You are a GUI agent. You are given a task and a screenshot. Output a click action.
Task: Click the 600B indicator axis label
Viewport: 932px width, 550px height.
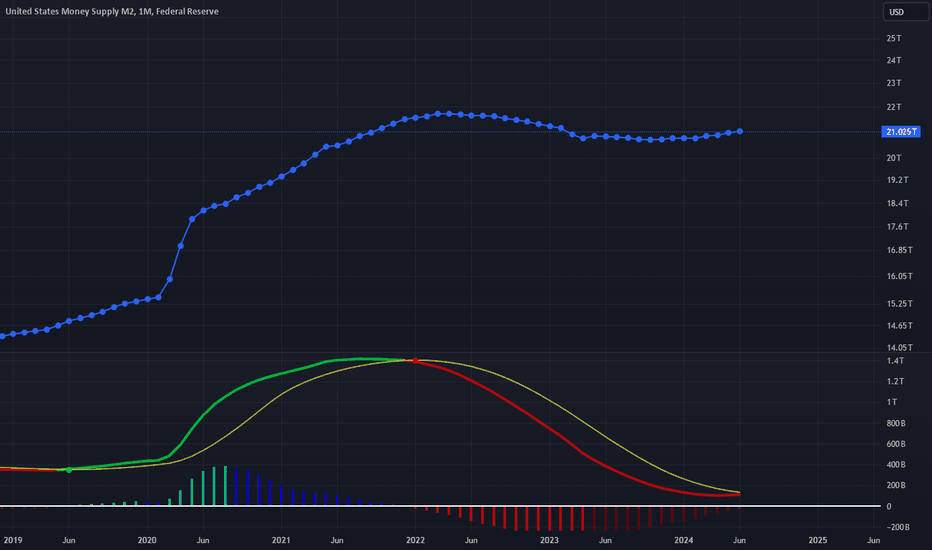pos(896,444)
